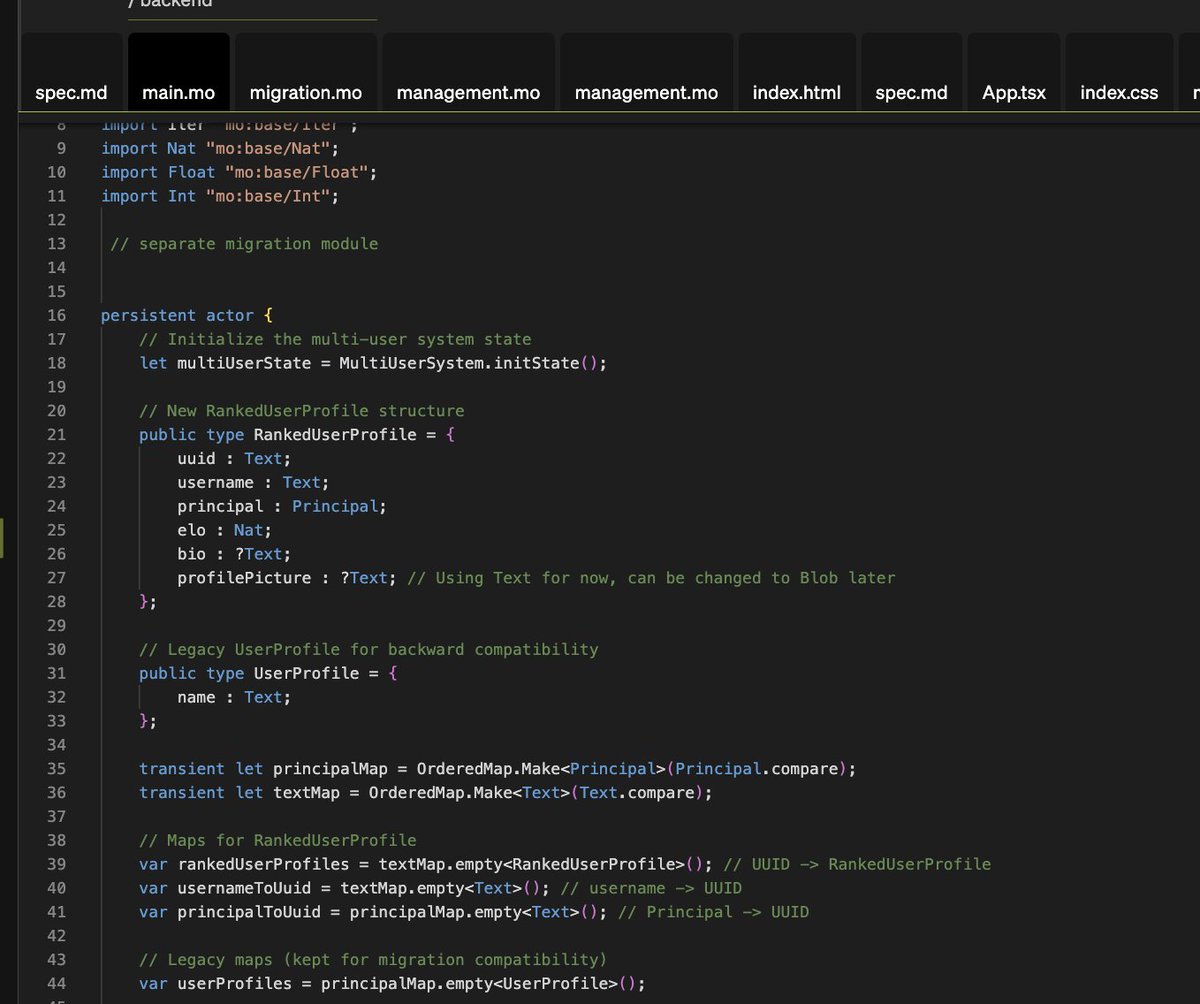Click the "principal : Principal;" field
The width and height of the screenshot is (1200, 1004).
coord(283,507)
